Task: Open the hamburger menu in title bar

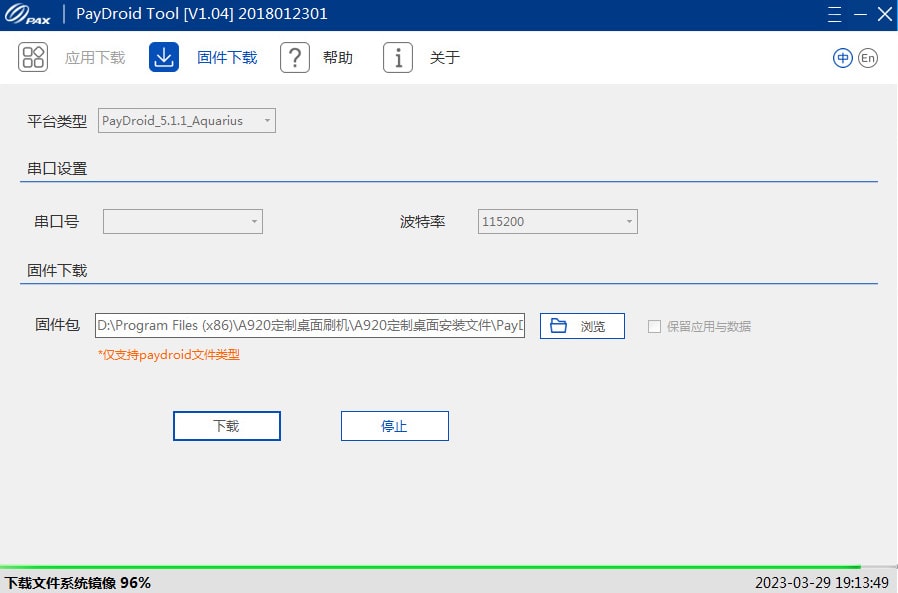Action: 834,14
